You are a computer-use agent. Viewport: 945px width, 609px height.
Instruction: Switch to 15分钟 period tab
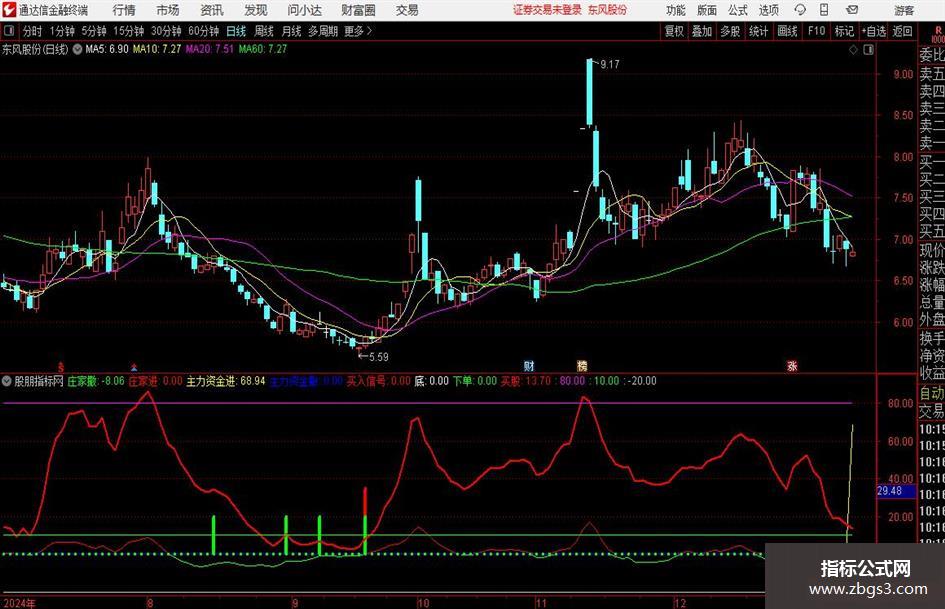coord(128,31)
